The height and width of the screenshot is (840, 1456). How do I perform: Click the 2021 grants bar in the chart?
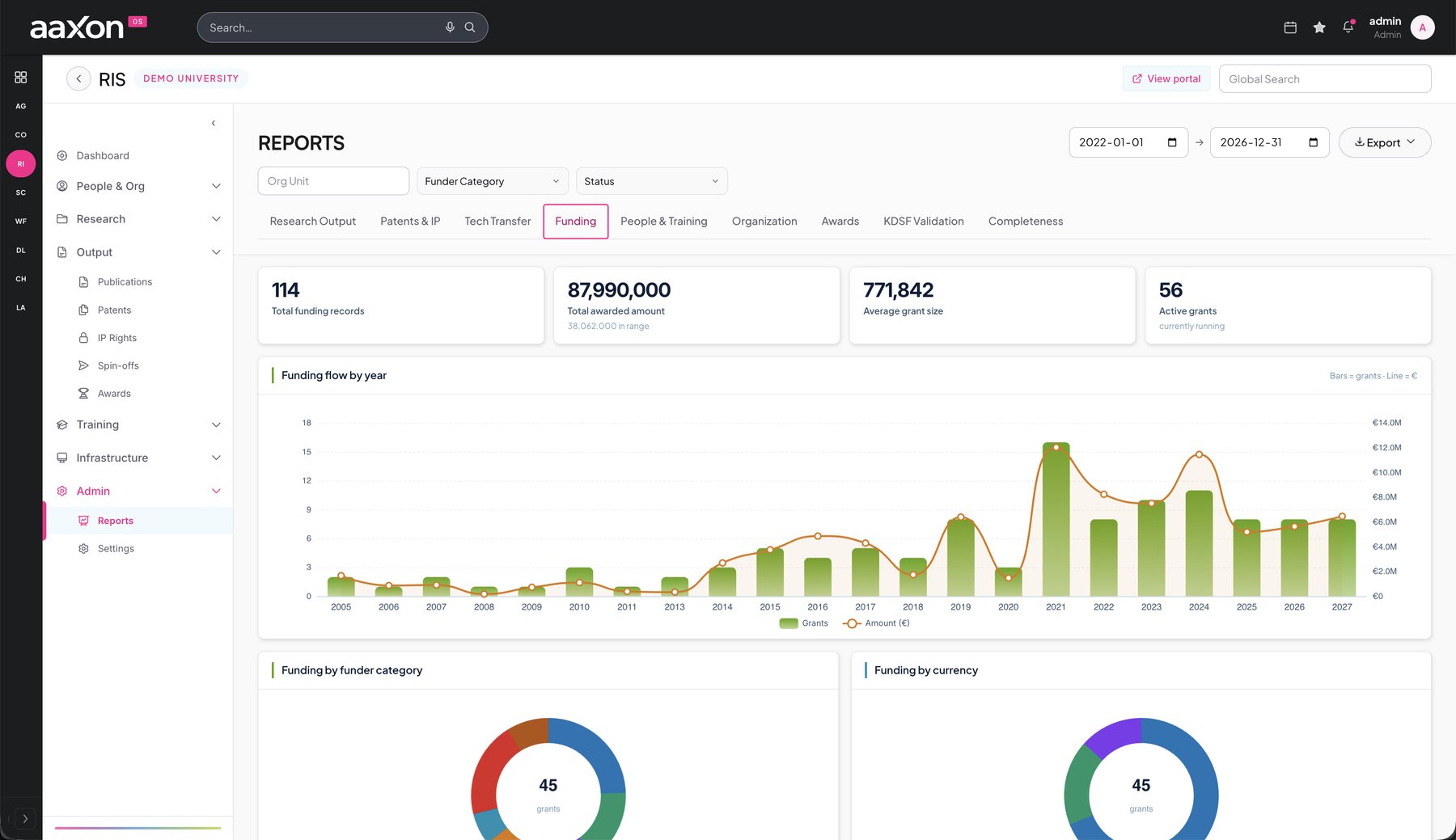coord(1056,519)
